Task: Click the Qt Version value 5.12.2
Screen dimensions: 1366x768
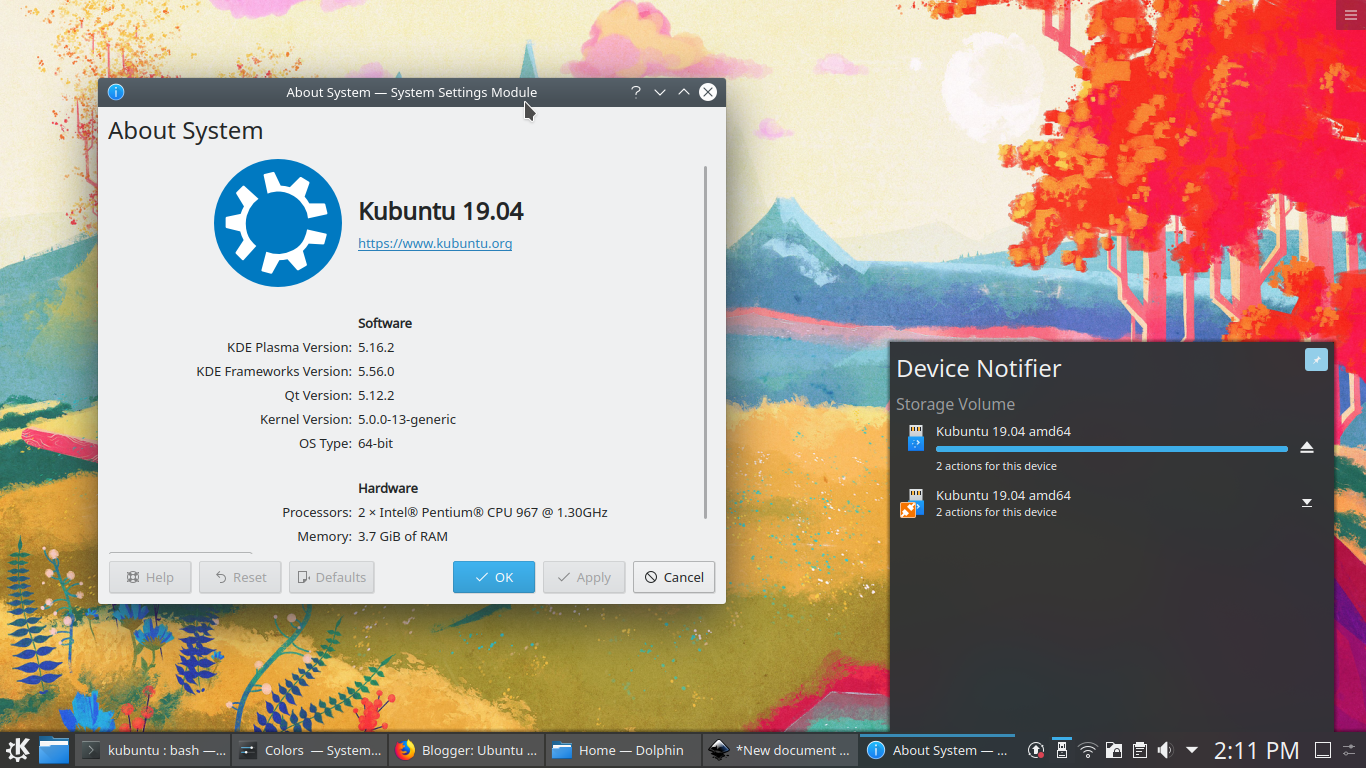Action: [376, 395]
